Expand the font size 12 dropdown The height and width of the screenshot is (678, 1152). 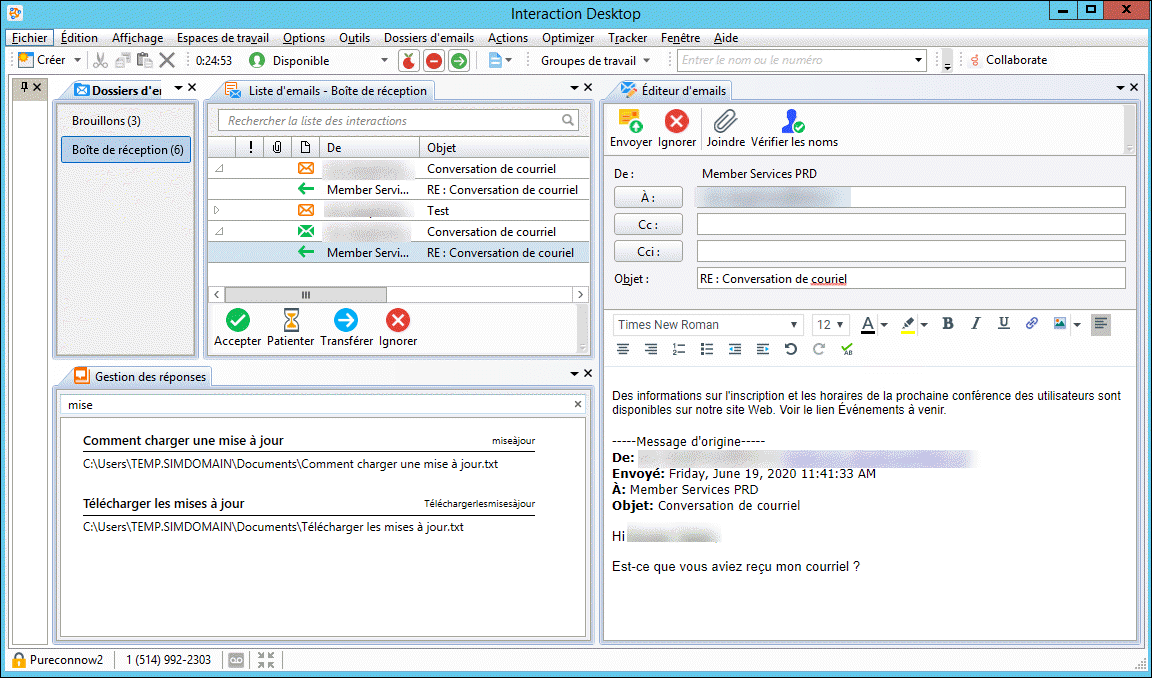coord(841,325)
